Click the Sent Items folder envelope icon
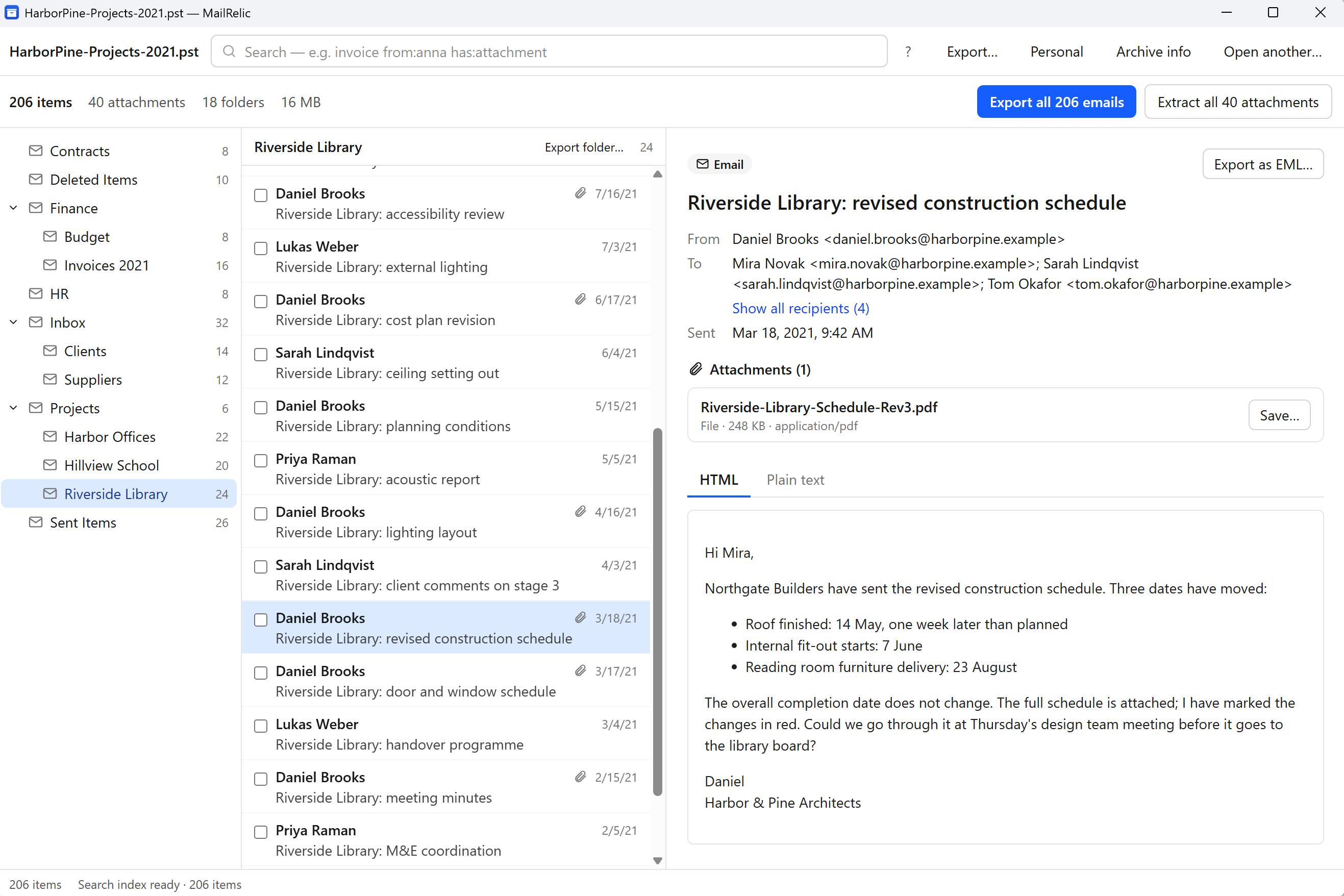This screenshot has width=1344, height=896. 35,521
